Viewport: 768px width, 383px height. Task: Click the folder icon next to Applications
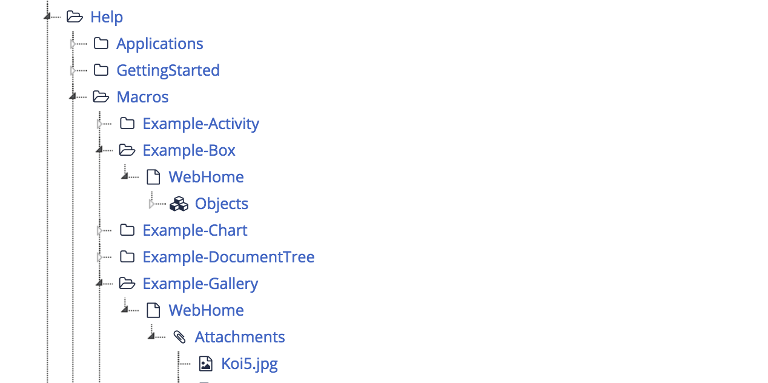tap(100, 44)
